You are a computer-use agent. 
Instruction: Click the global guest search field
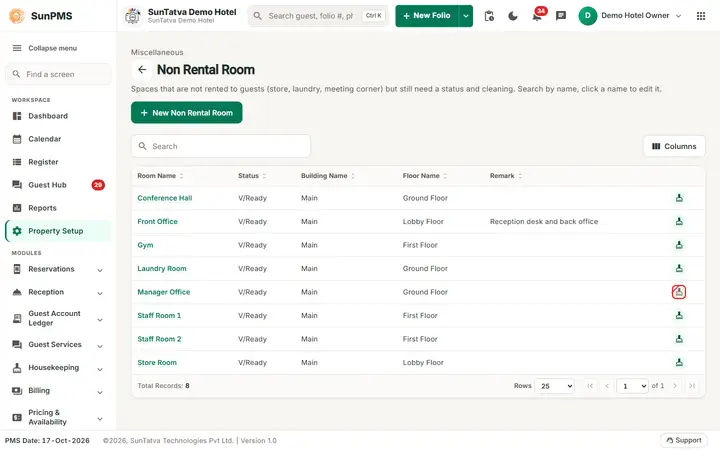click(x=318, y=16)
